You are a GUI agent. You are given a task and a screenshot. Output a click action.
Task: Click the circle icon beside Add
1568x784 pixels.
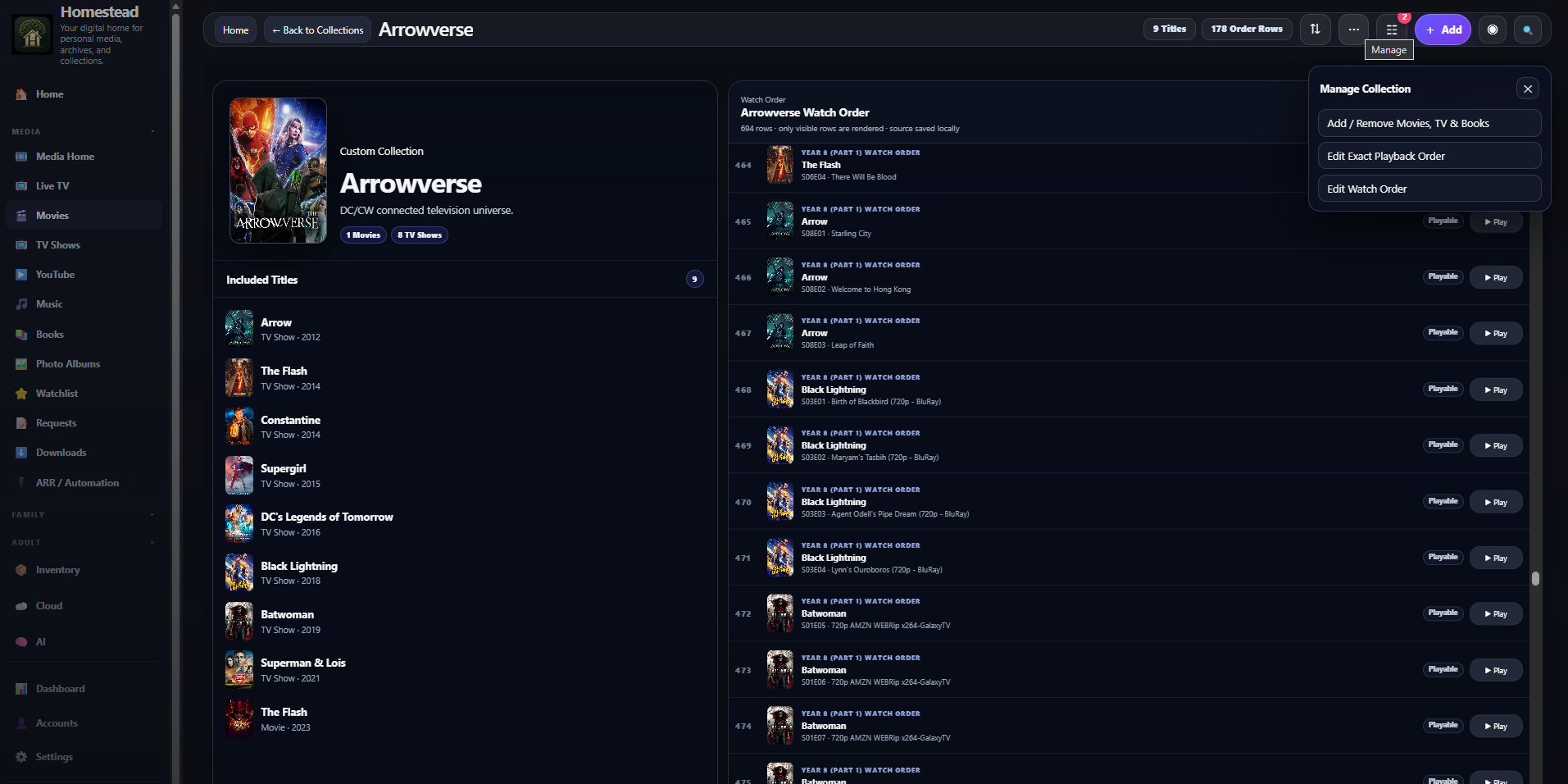click(x=1493, y=30)
